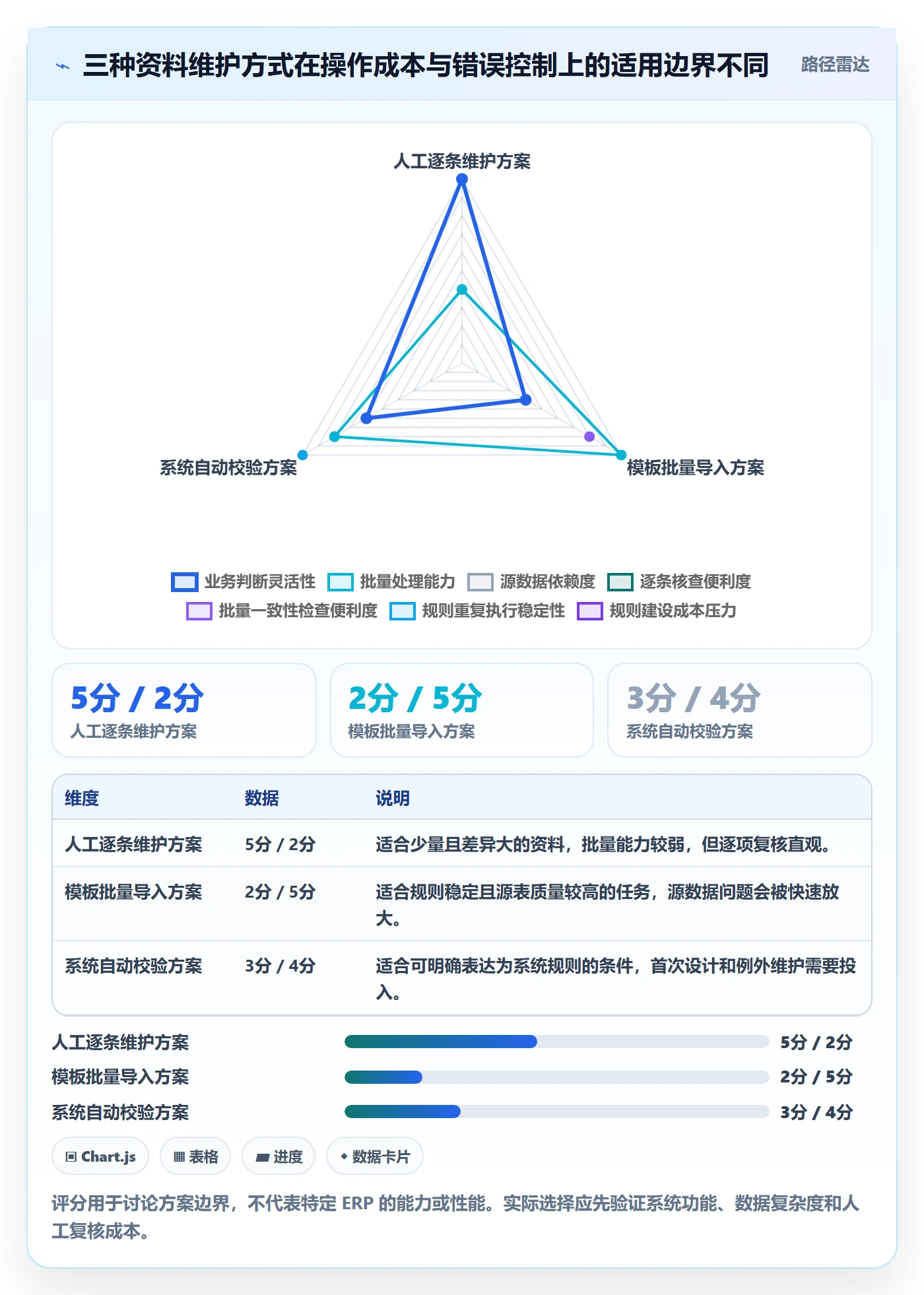
Task: Select the Chart.js tag
Action: coord(100,1156)
